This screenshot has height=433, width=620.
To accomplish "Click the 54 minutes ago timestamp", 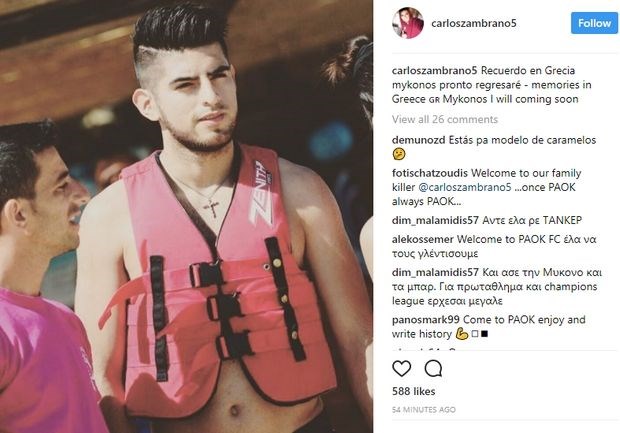I will tap(424, 410).
